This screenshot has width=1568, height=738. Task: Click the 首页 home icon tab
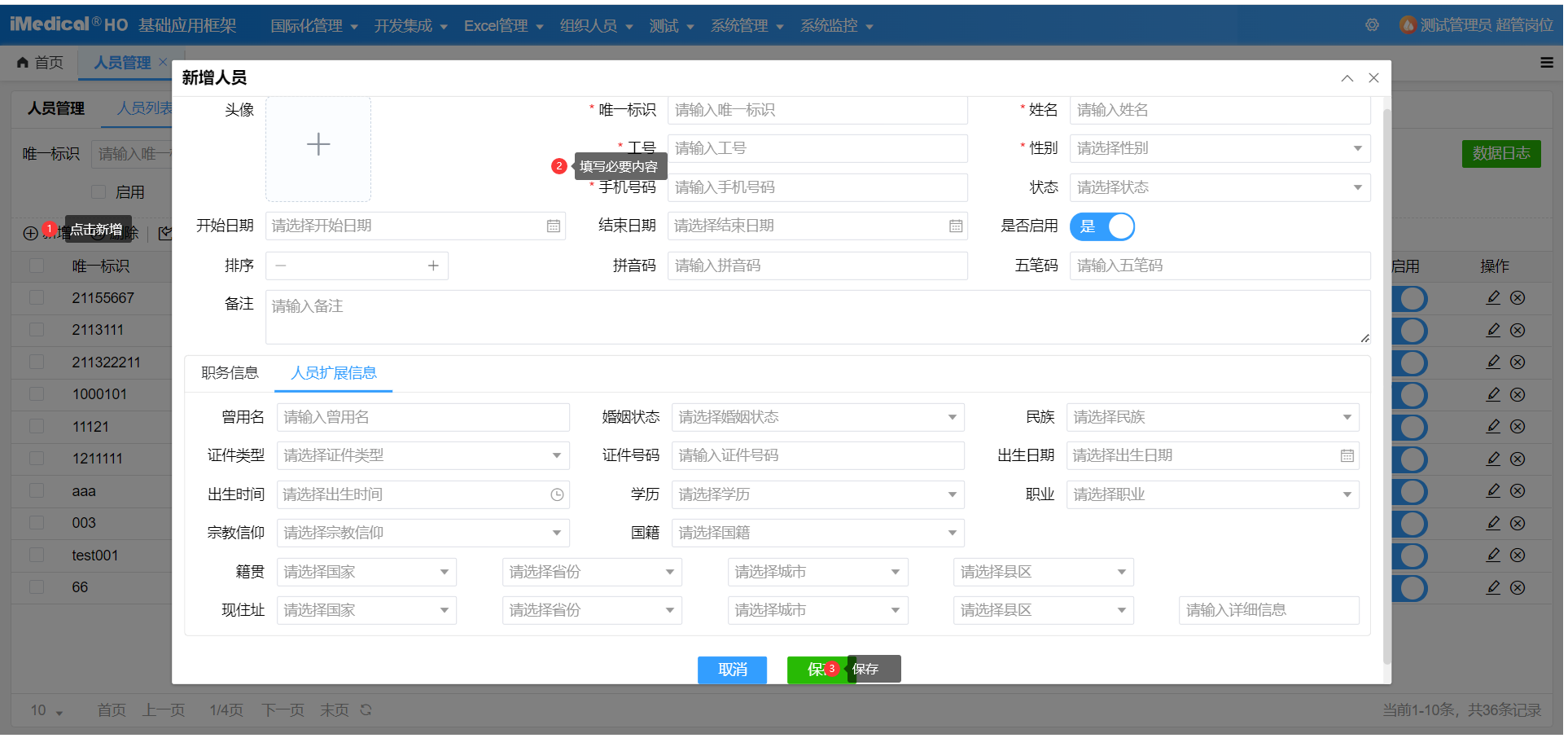pos(40,63)
